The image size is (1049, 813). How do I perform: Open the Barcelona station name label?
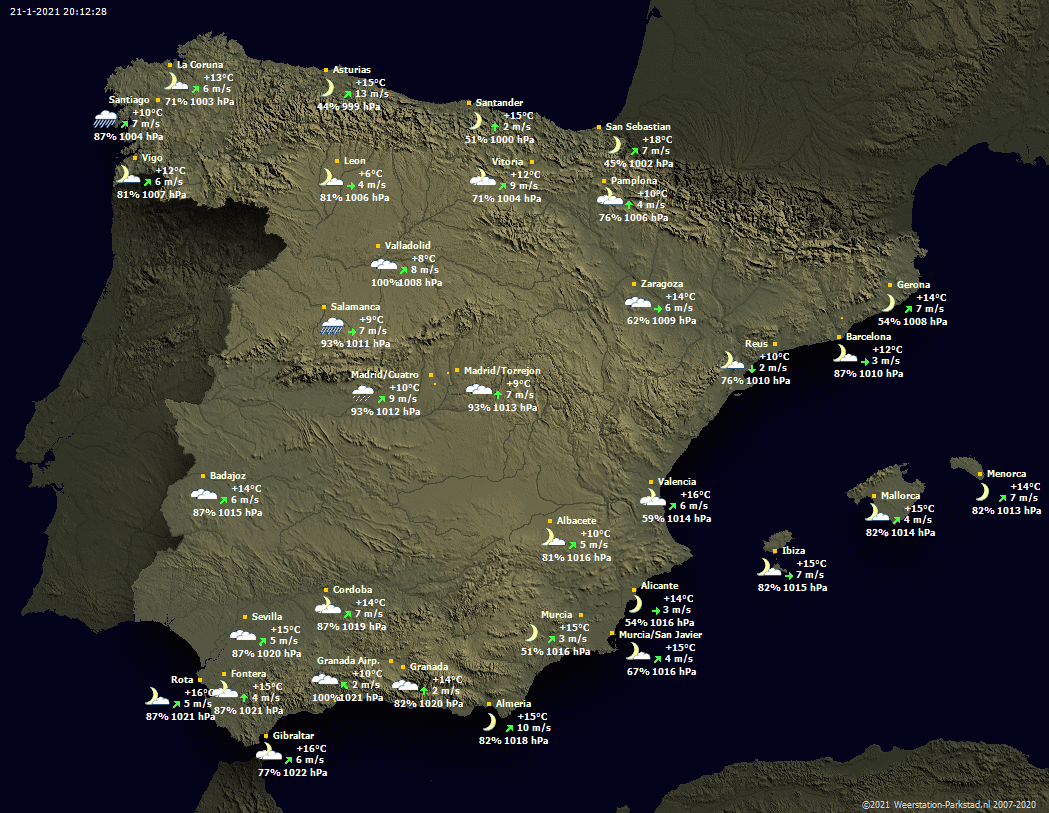click(868, 337)
